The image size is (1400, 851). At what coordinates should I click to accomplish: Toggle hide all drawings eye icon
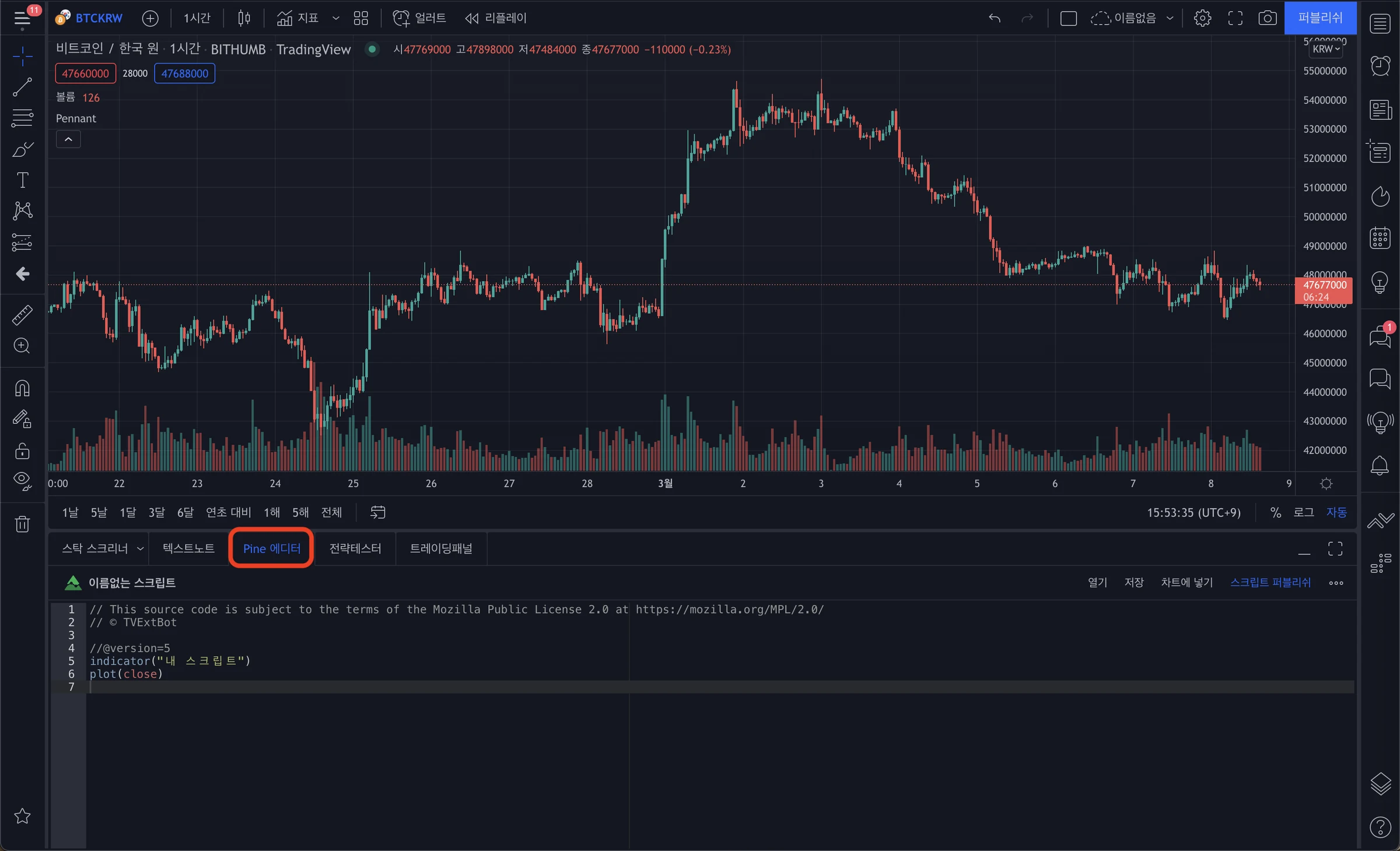tap(22, 481)
